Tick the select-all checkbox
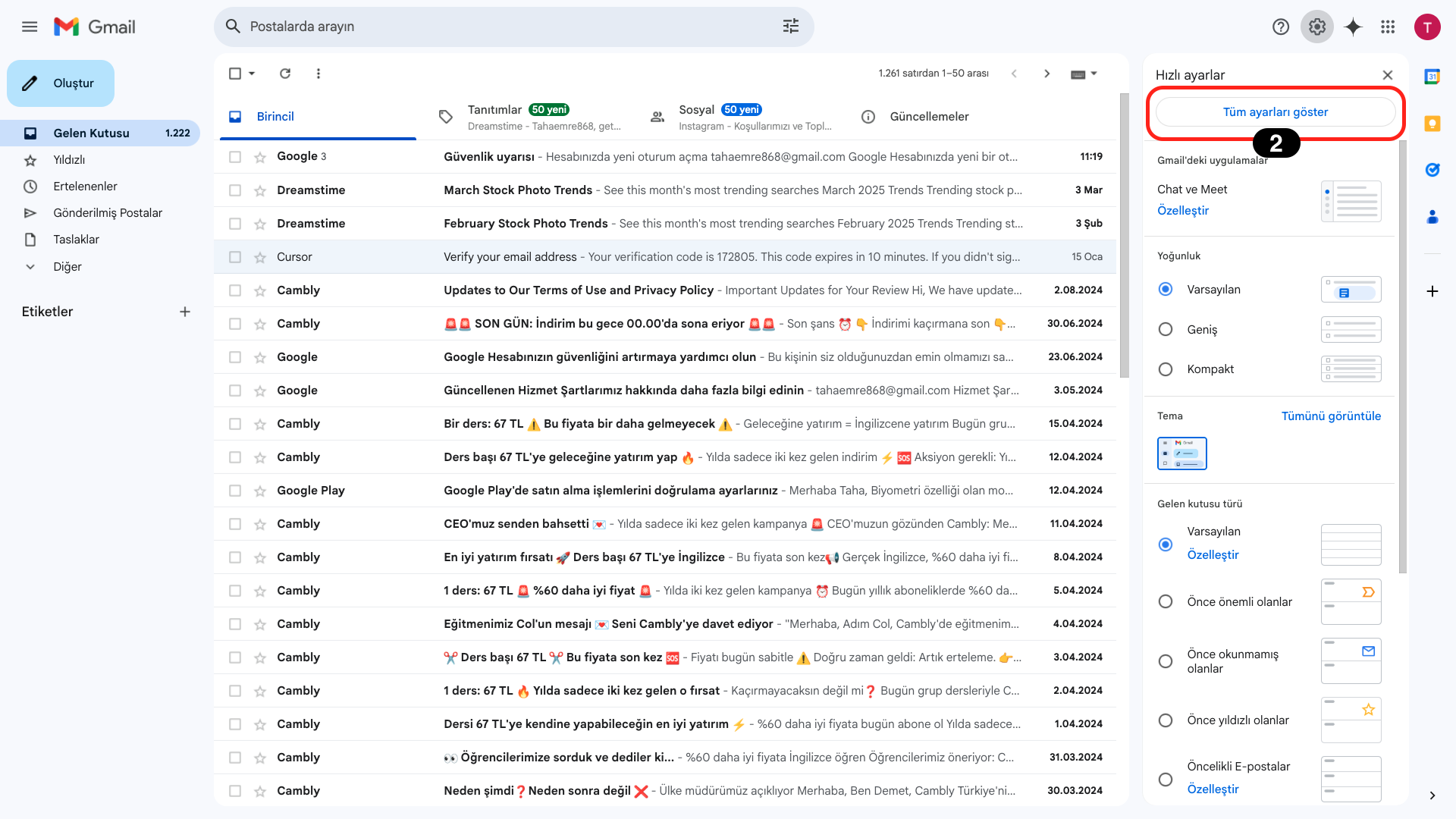The width and height of the screenshot is (1456, 819). pyautogui.click(x=235, y=74)
